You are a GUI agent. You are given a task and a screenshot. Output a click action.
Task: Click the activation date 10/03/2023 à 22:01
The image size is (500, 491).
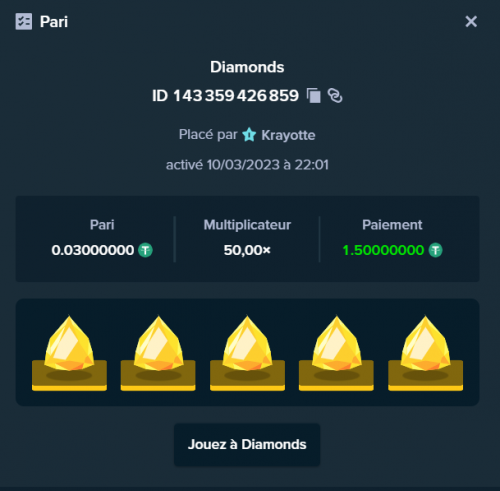coord(267,165)
